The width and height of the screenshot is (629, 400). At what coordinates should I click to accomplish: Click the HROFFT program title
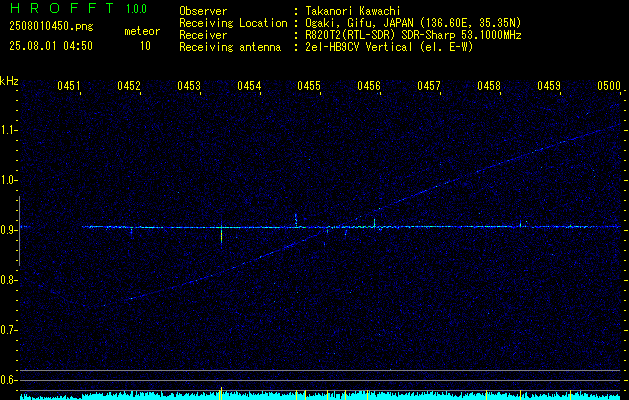(62, 8)
